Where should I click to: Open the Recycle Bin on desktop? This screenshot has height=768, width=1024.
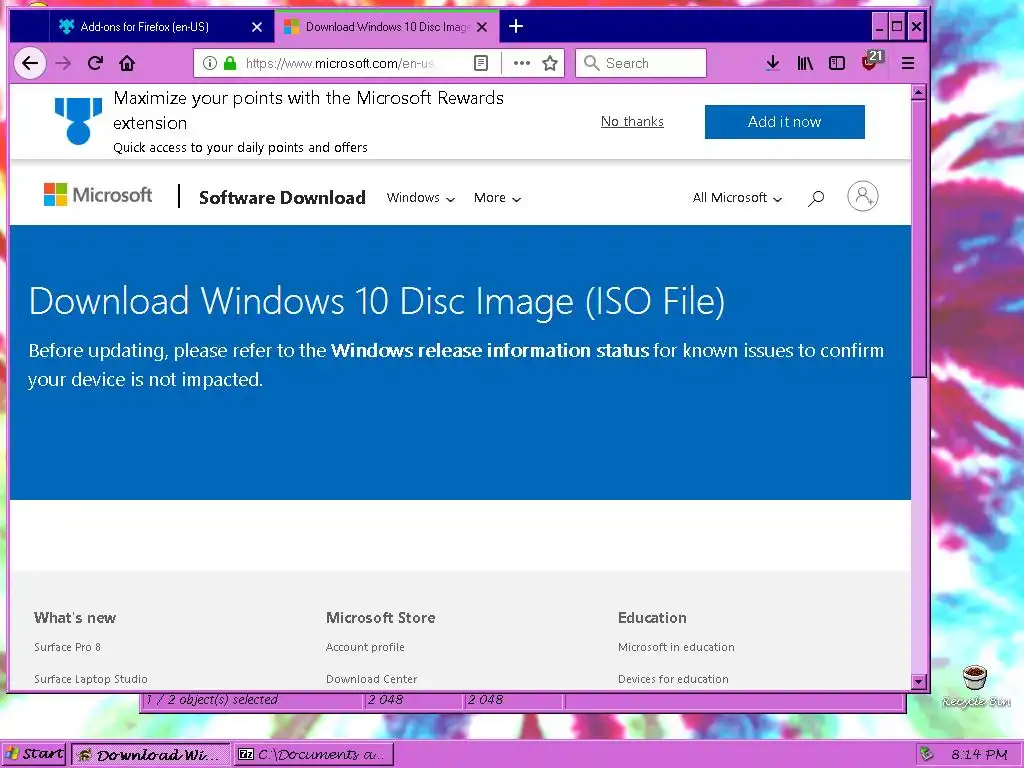(976, 686)
